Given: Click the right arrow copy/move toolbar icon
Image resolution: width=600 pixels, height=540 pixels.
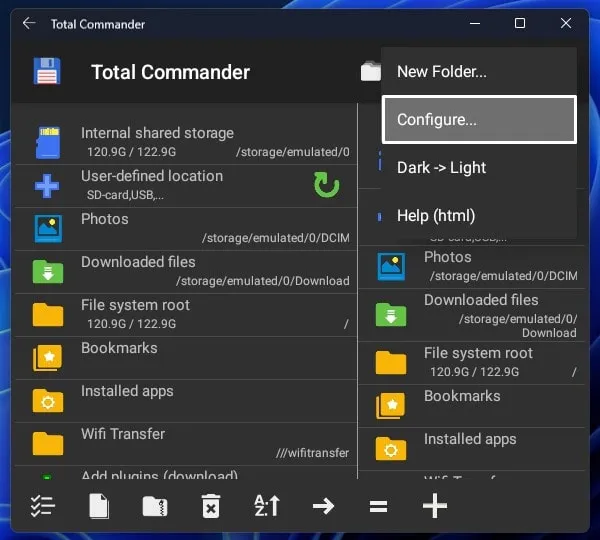Looking at the screenshot, I should [x=323, y=506].
